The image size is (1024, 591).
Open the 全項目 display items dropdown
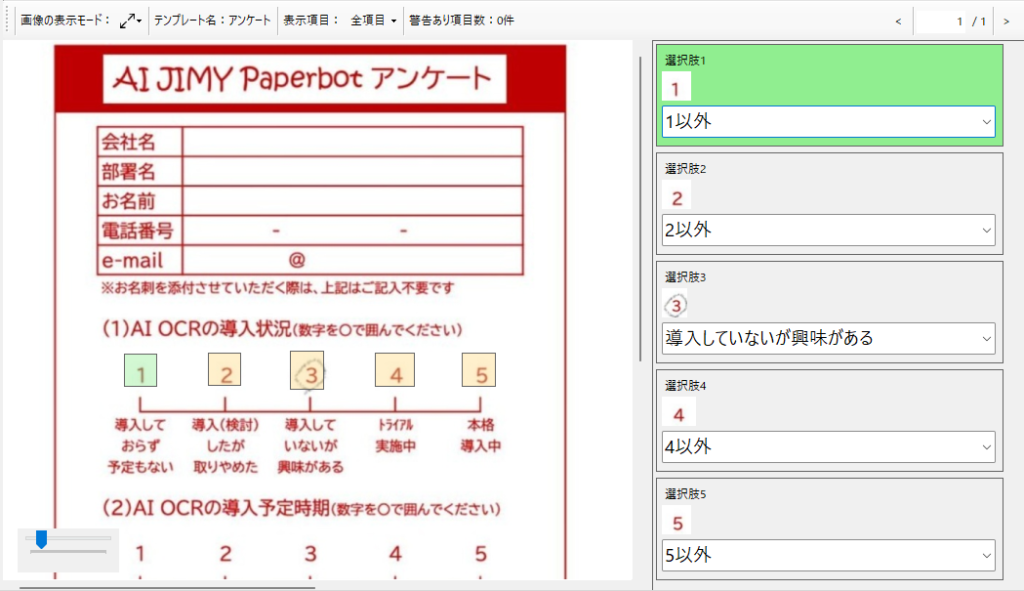pos(373,21)
